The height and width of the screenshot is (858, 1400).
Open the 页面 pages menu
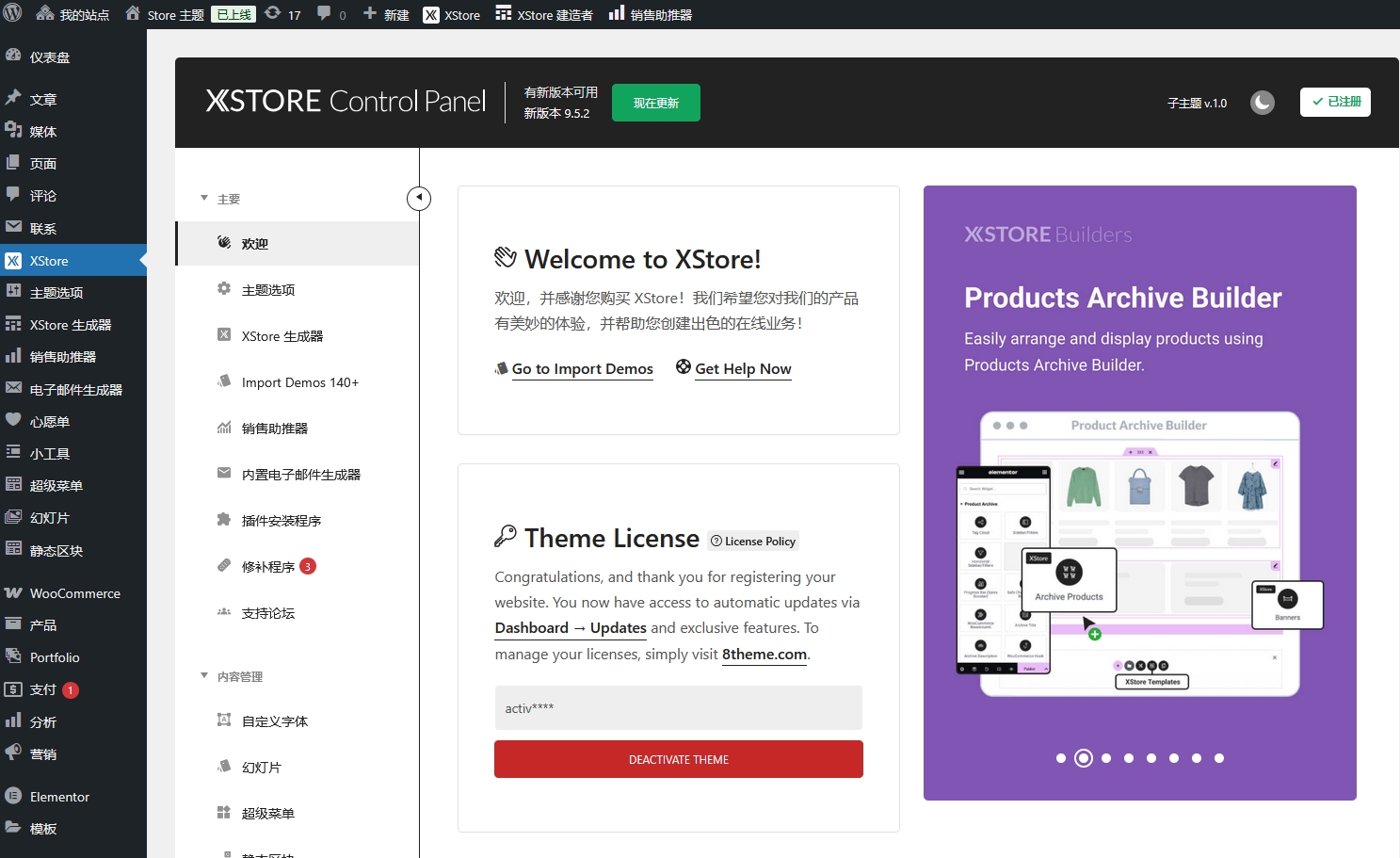coord(73,164)
